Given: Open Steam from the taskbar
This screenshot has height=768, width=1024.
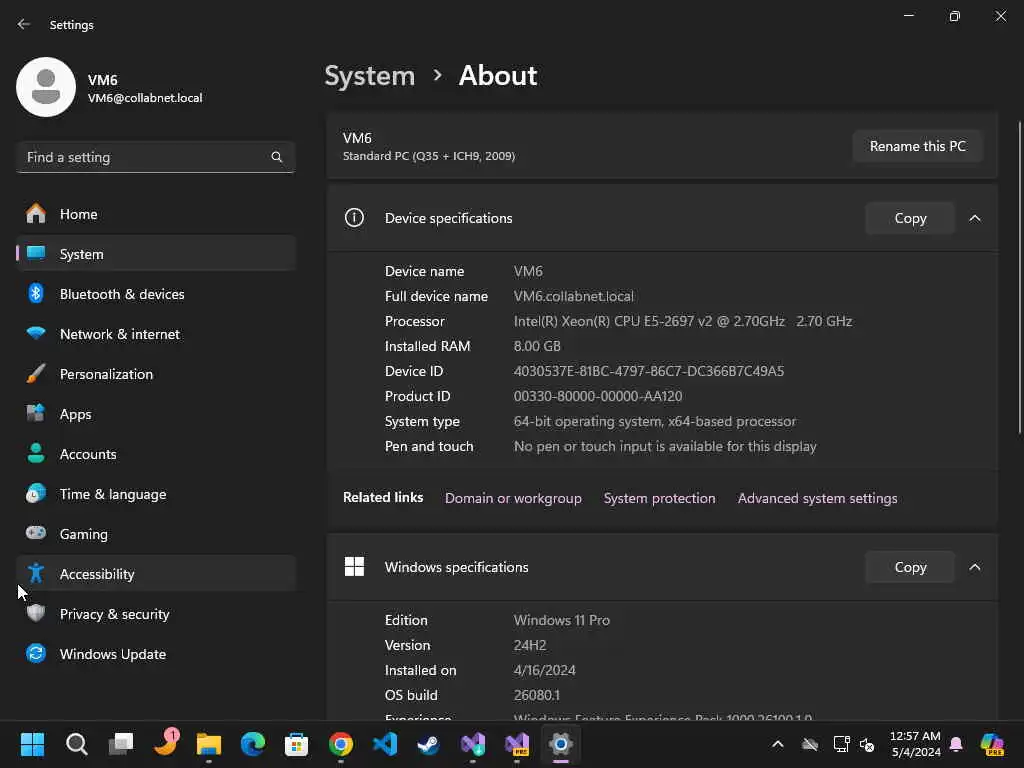Looking at the screenshot, I should coord(428,744).
